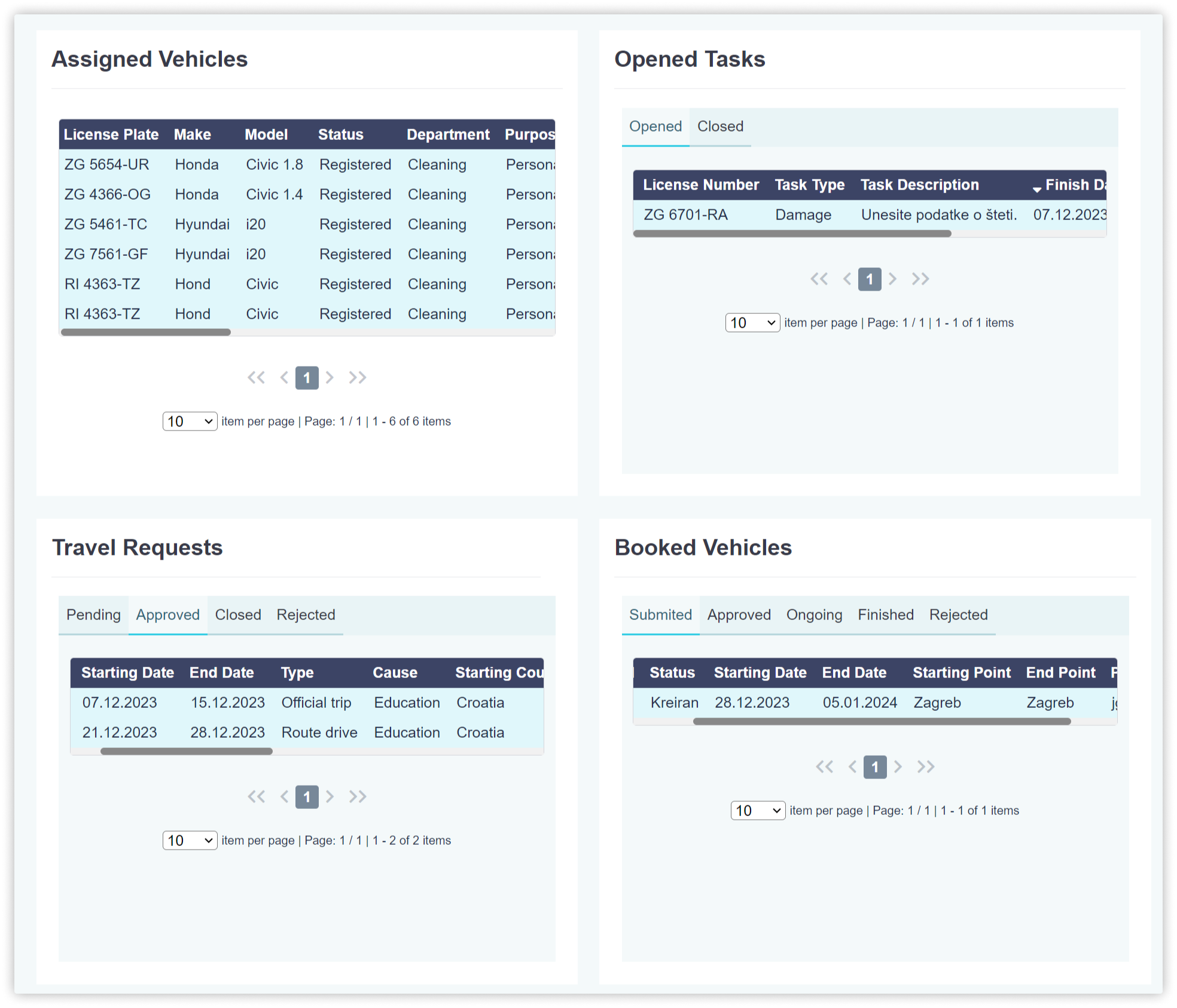
Task: Go to first page in Booked Vehicles pager
Action: (x=824, y=767)
